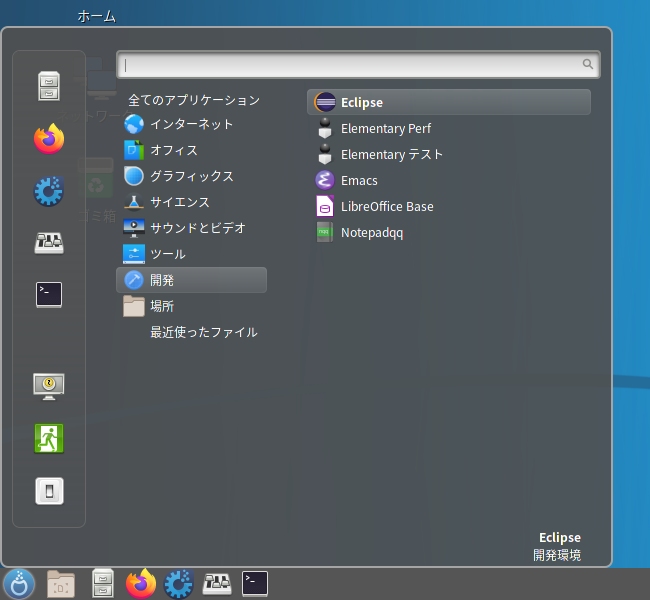
Task: Open the mixer control panel icon in sidebar
Action: [49, 243]
